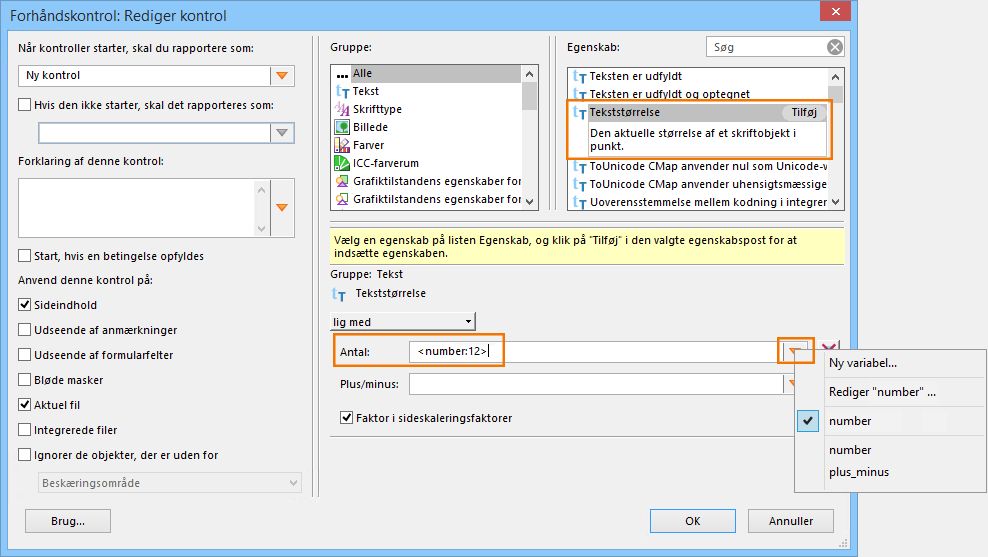This screenshot has width=988, height=557.
Task: Click the red delete icon beside Antal
Action: tap(829, 350)
